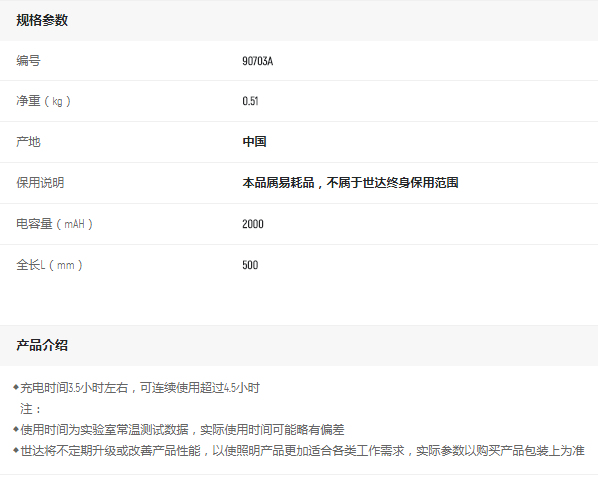Select the product number 90703A
Viewport: 598px width, 484px height.
click(257, 61)
